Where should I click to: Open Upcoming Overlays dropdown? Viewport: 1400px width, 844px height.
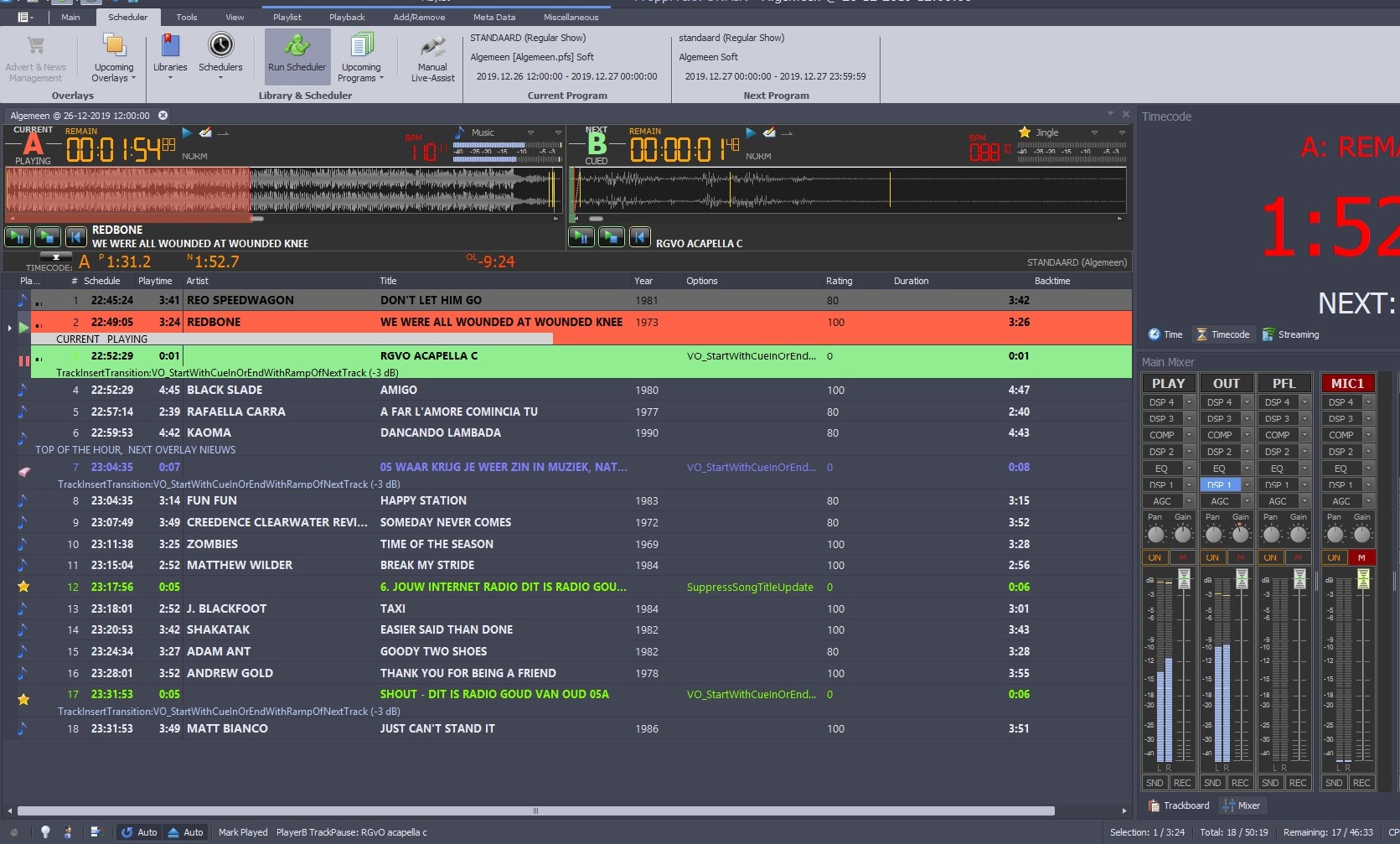(114, 59)
